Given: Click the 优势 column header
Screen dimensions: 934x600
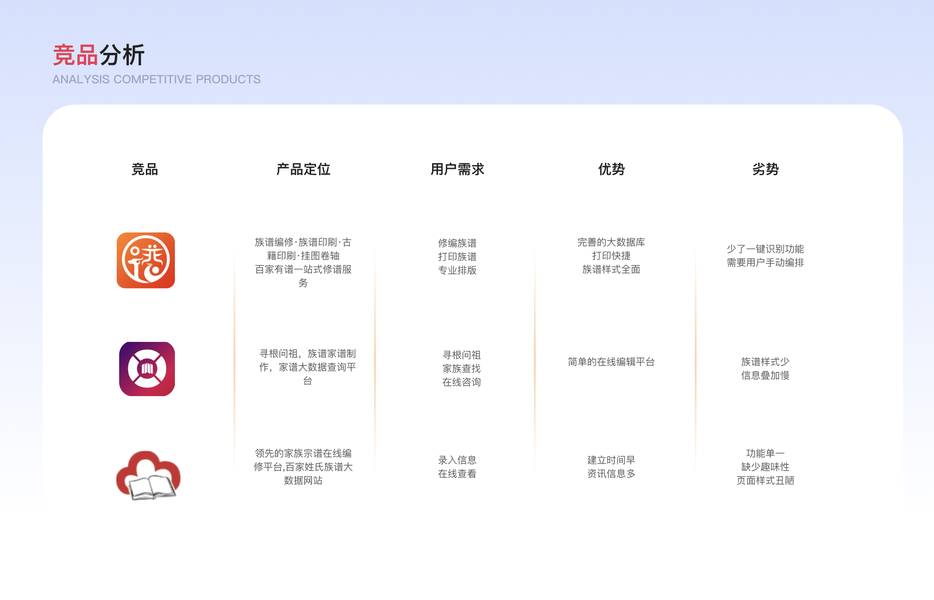Looking at the screenshot, I should pos(611,169).
